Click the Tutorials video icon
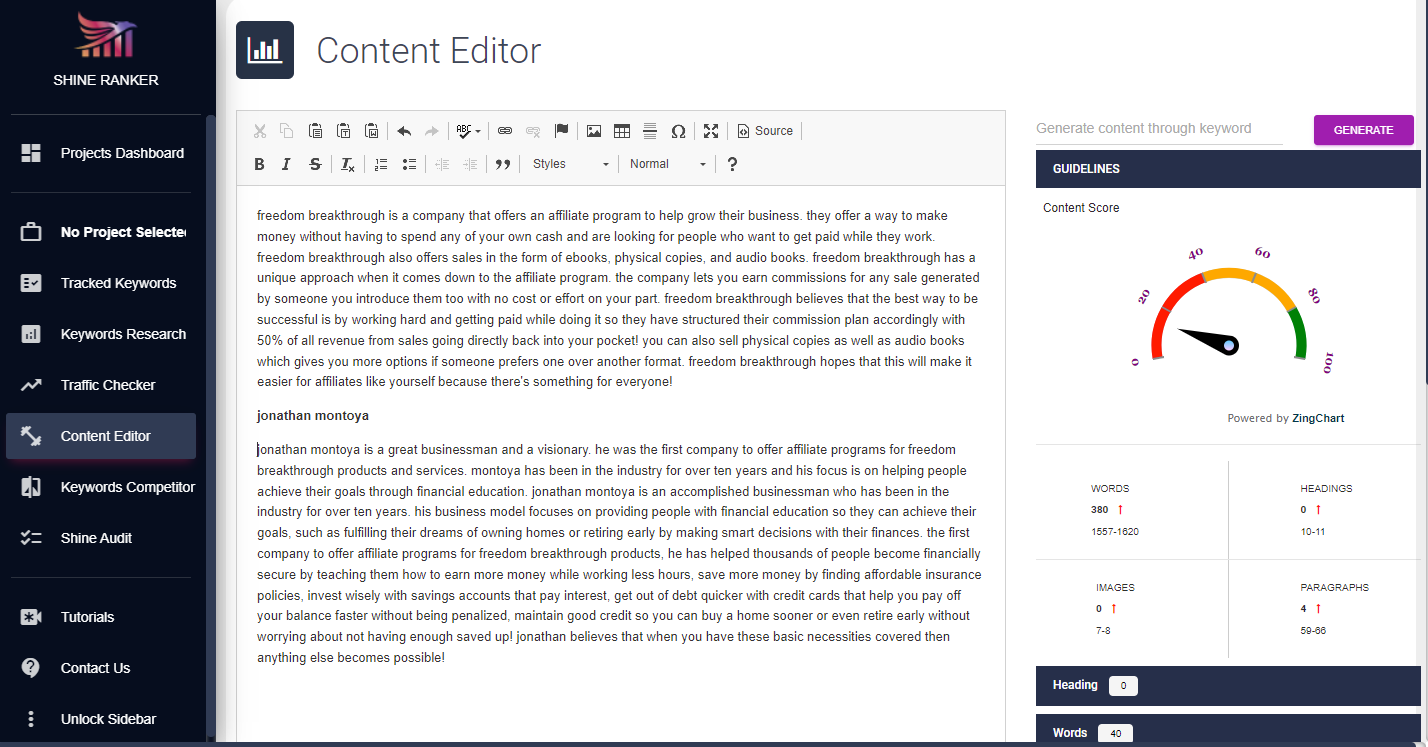 pyautogui.click(x=31, y=617)
